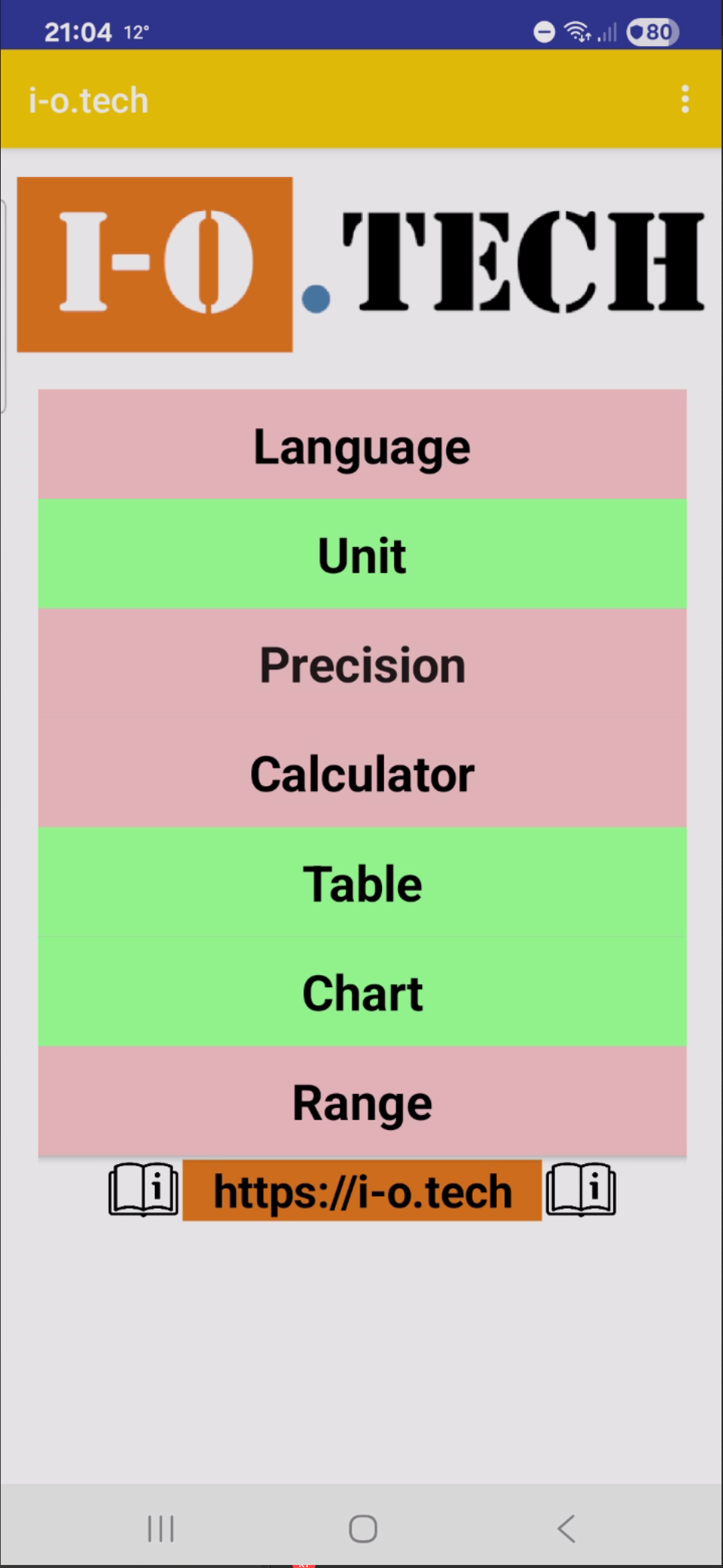The image size is (723, 1568).
Task: Tap the Wi-Fi status bar icon
Action: click(577, 32)
